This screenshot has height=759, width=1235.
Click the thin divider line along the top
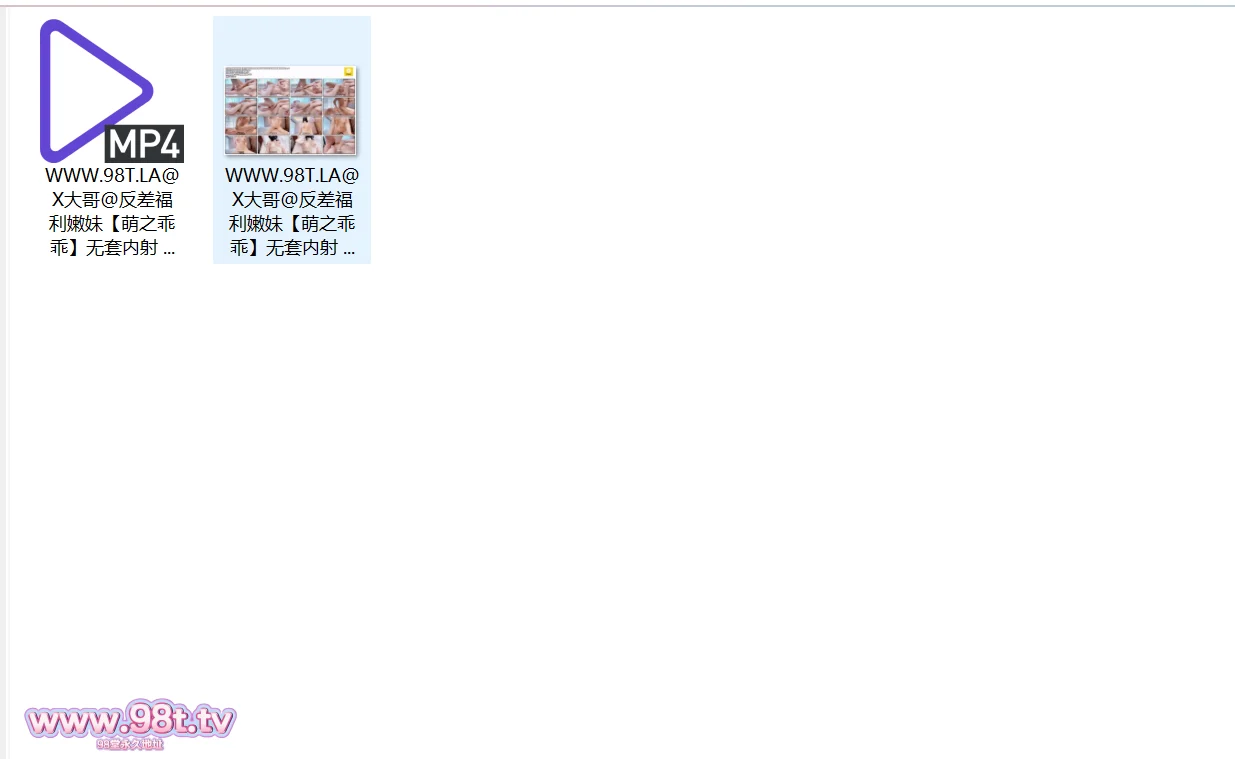point(617,5)
